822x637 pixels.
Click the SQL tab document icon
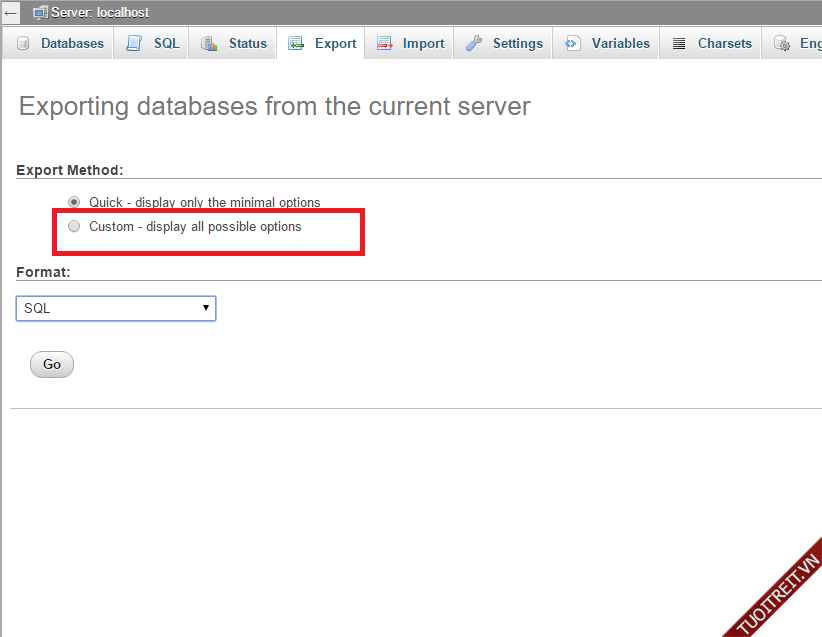click(x=134, y=44)
